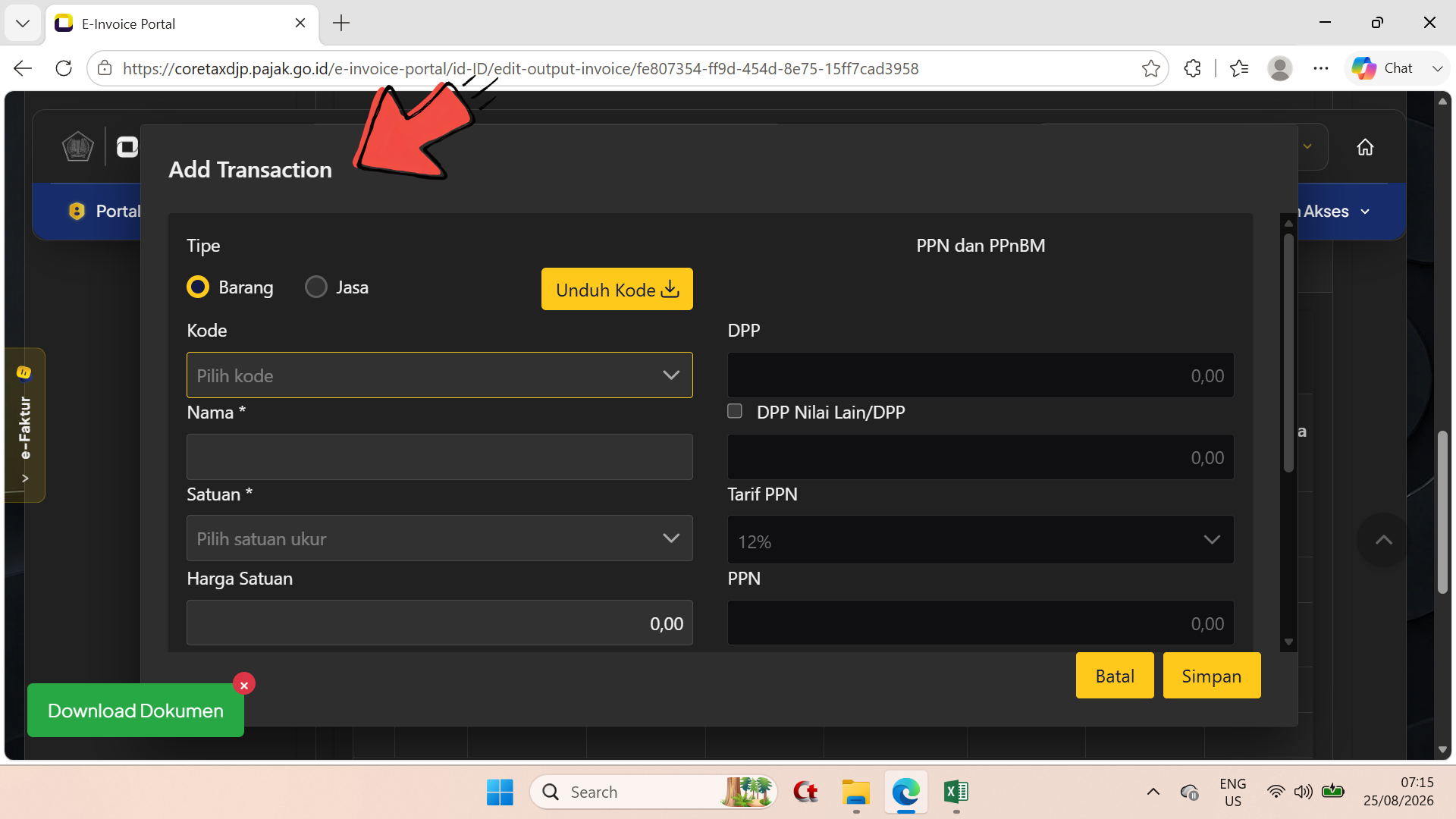Show hidden system tray icons

pos(1153,792)
